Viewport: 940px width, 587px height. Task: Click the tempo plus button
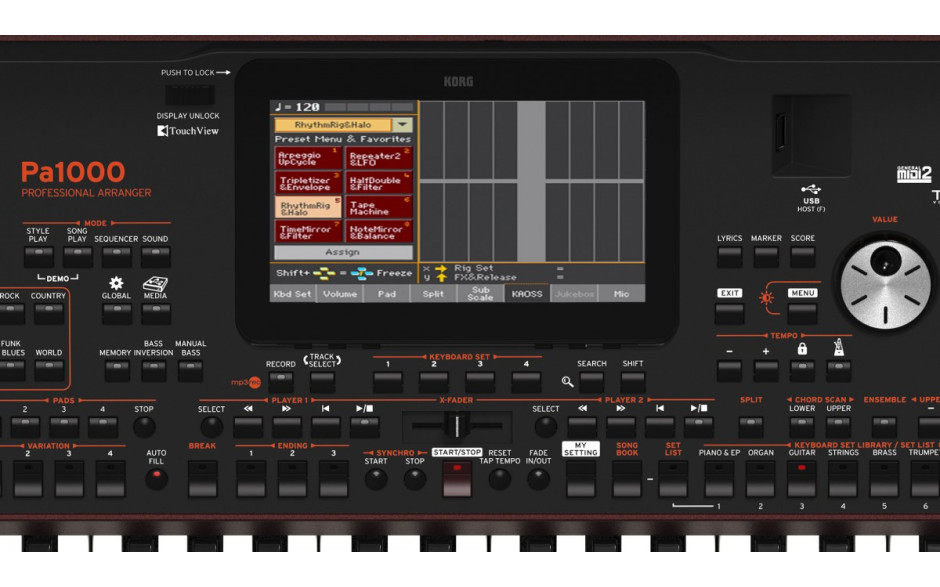pos(766,371)
